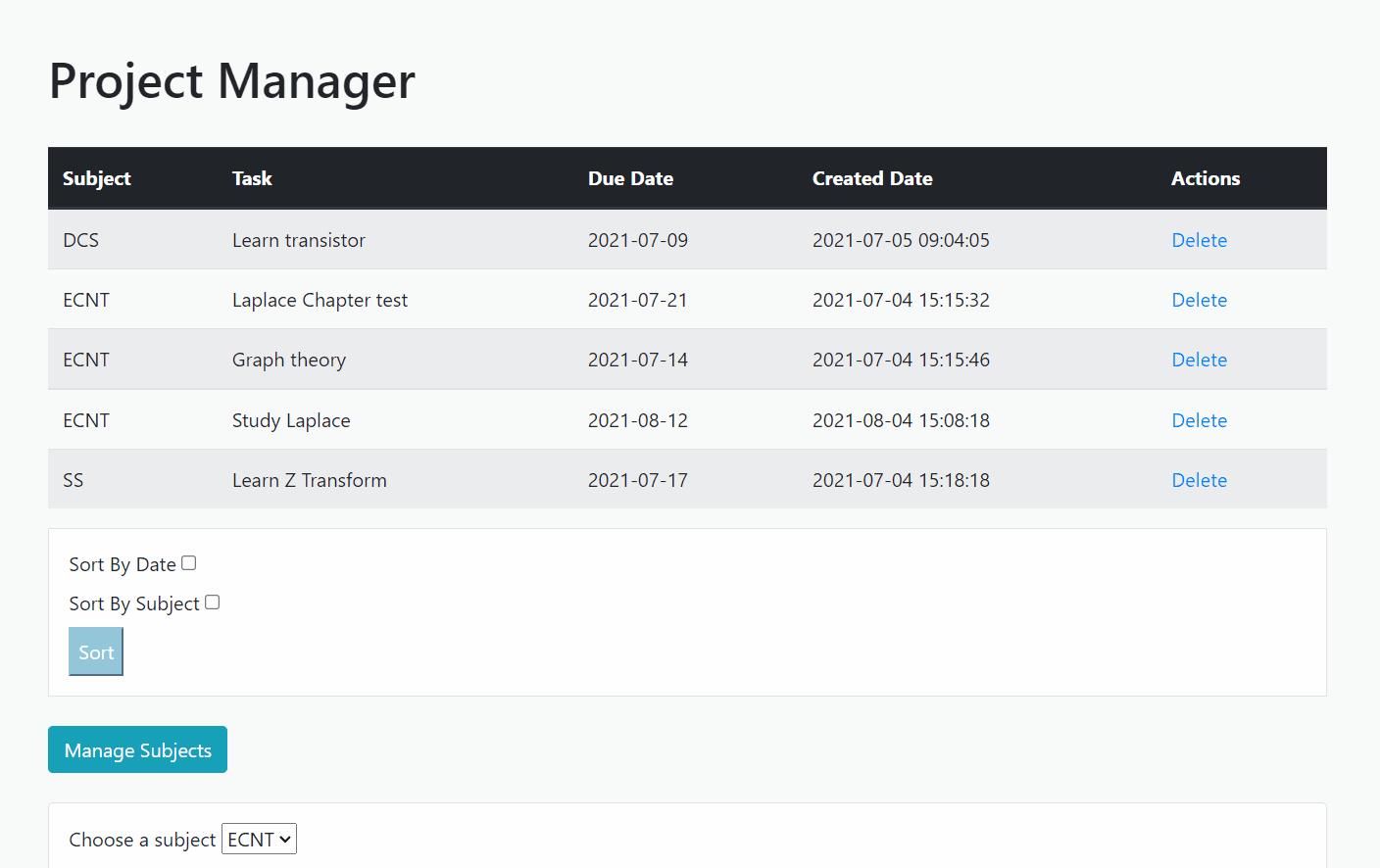1380x868 pixels.
Task: Click the Subject column header
Action: pyautogui.click(x=97, y=178)
